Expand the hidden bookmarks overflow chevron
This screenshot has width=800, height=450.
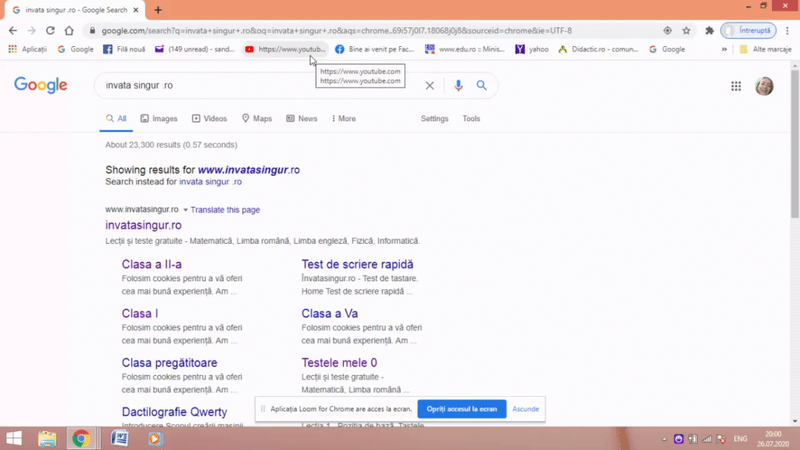pyautogui.click(x=724, y=49)
